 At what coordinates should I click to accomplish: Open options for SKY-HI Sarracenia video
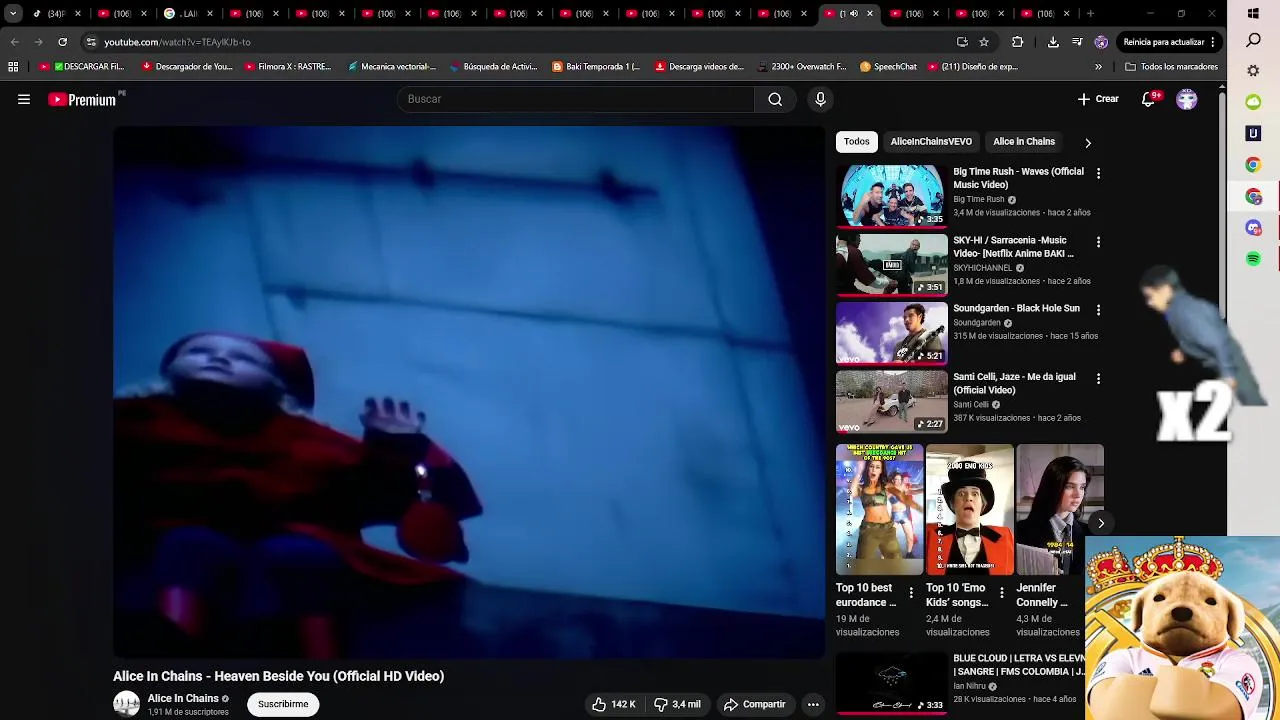click(x=1098, y=242)
